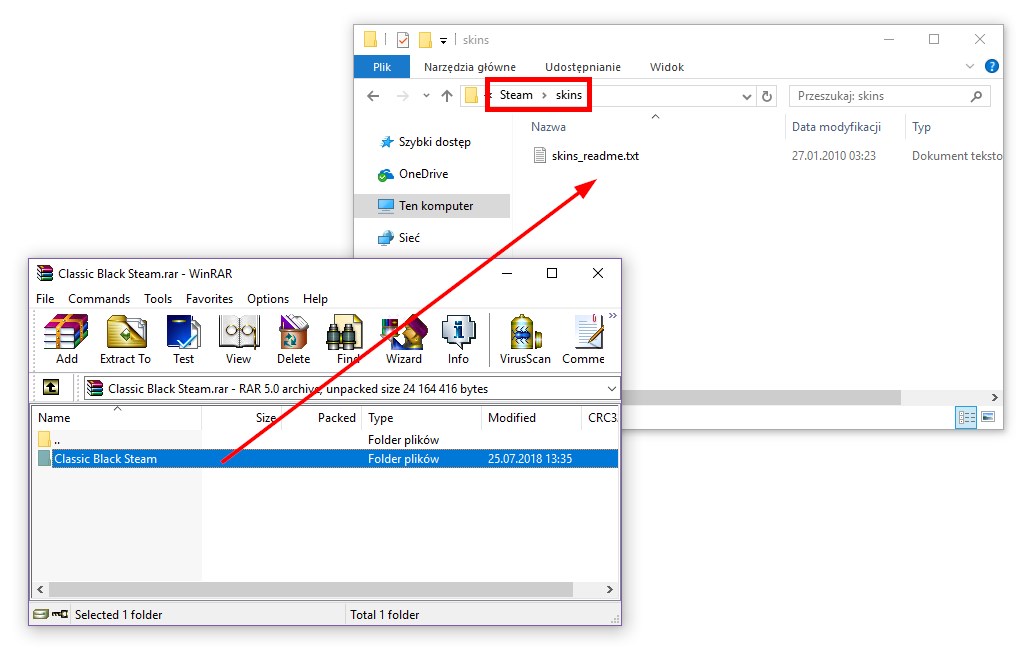Open Udostępnianie ribbon tab
This screenshot has height=658, width=1027.
(x=583, y=67)
